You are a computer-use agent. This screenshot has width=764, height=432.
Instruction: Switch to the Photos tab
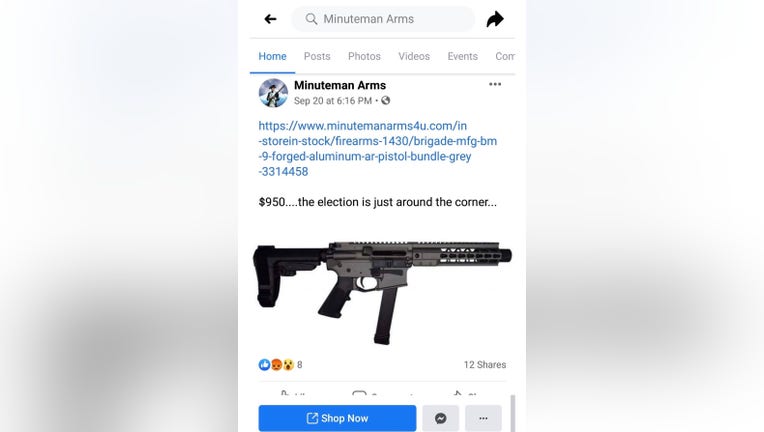tap(364, 56)
